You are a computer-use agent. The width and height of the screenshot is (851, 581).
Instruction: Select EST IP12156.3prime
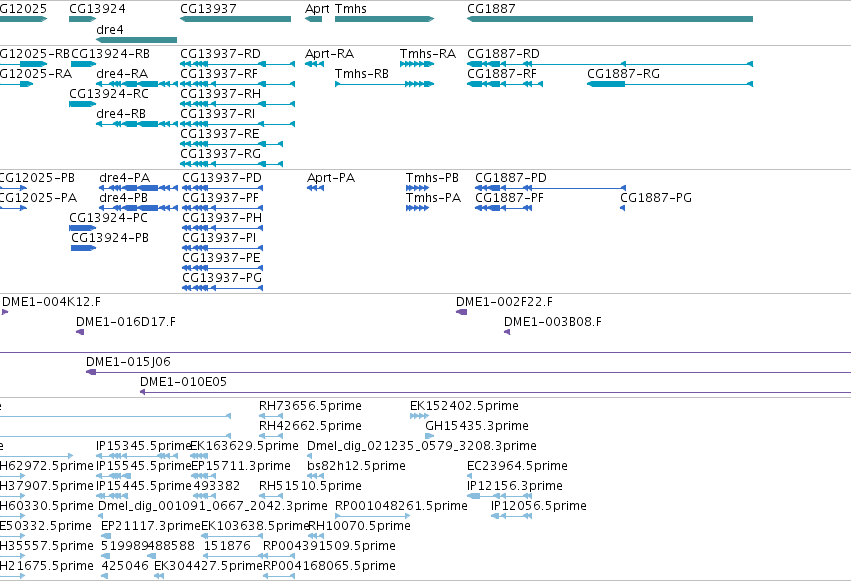pos(515,487)
